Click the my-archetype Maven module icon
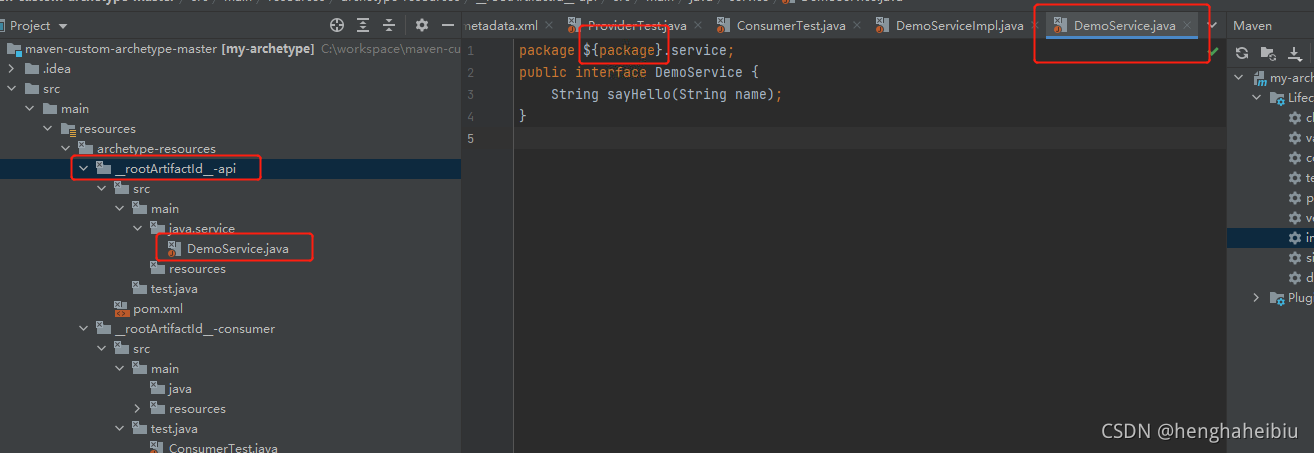Screen dimensions: 1314x453 [x=1259, y=78]
